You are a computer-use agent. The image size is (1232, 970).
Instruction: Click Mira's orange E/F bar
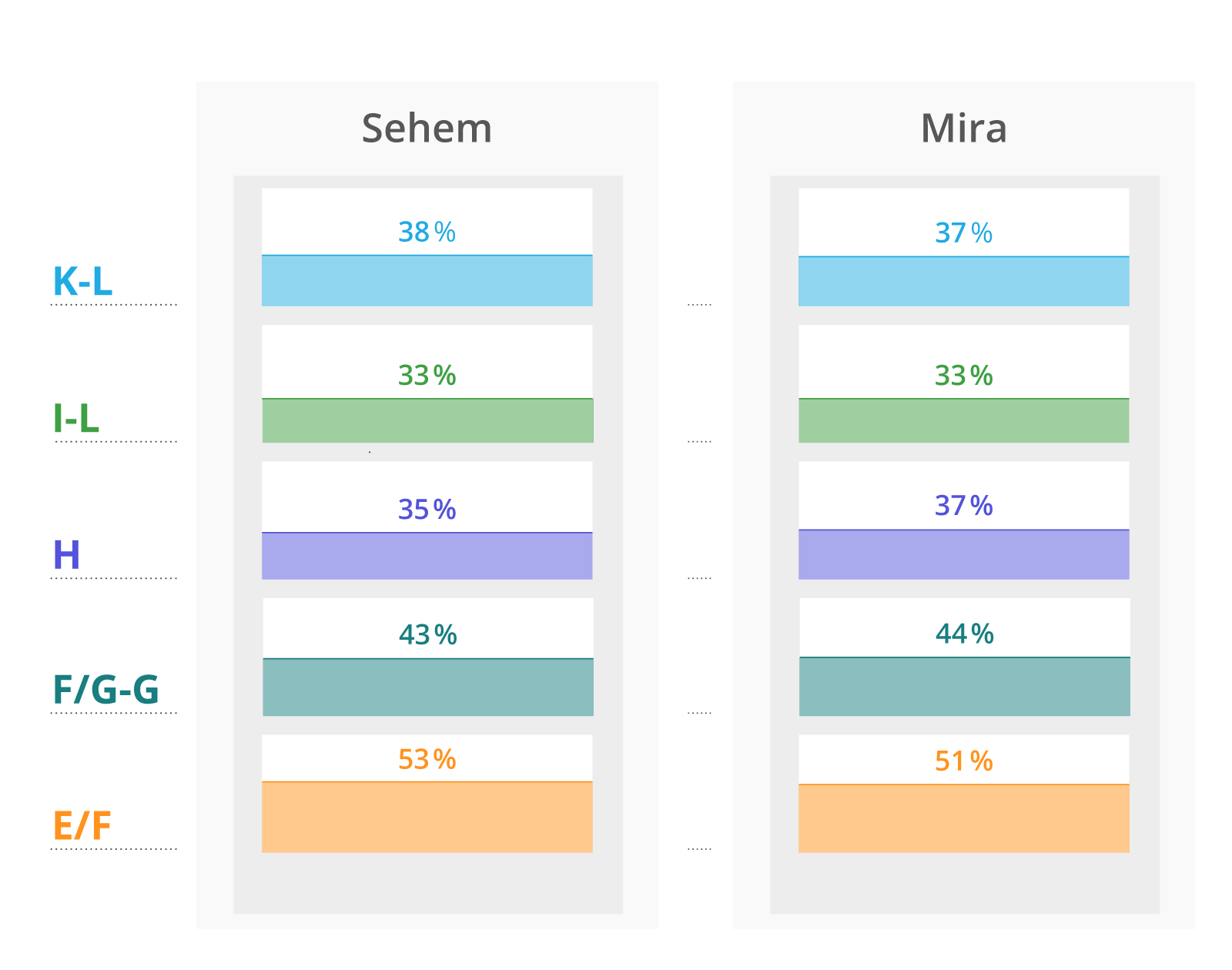click(963, 819)
